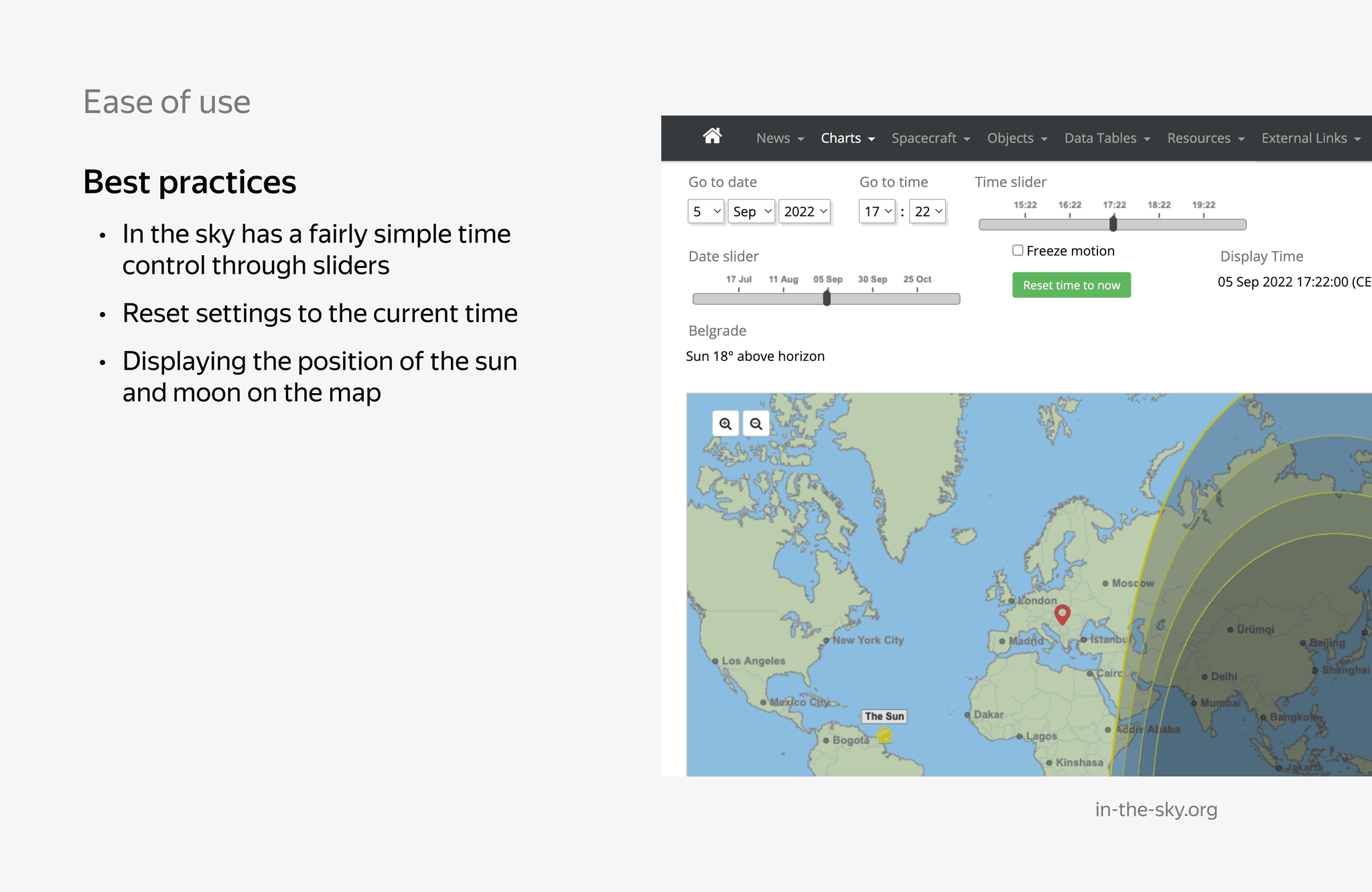The height and width of the screenshot is (892, 1372).
Task: Open the day dropdown showing 5
Action: pos(706,212)
